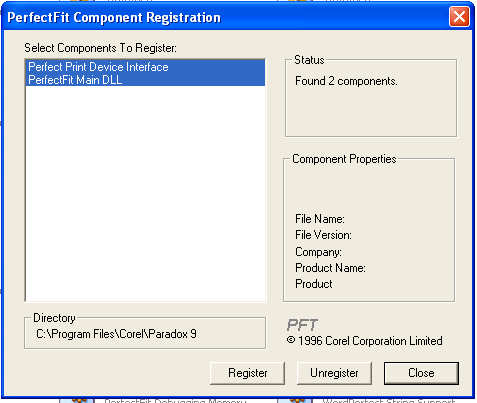Click the File Version label
The width and height of the screenshot is (477, 403).
pos(323,235)
